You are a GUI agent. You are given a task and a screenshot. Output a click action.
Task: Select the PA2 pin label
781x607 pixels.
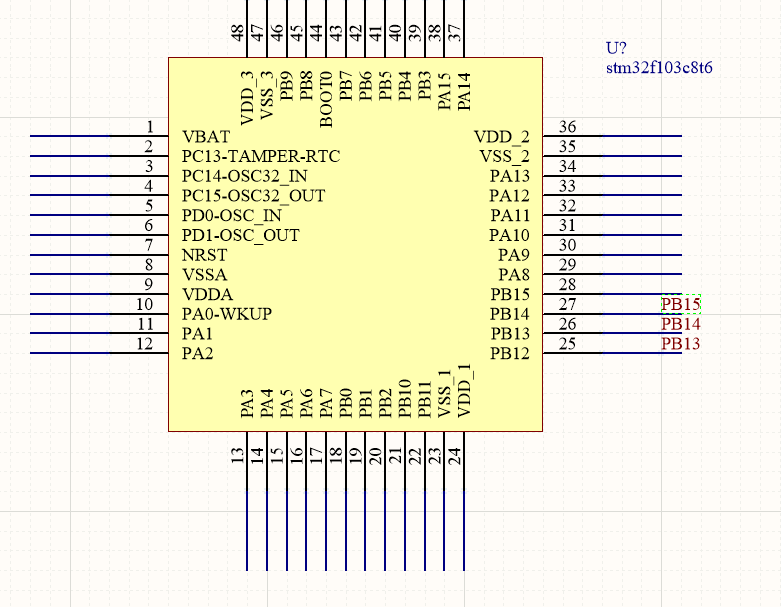pos(198,353)
